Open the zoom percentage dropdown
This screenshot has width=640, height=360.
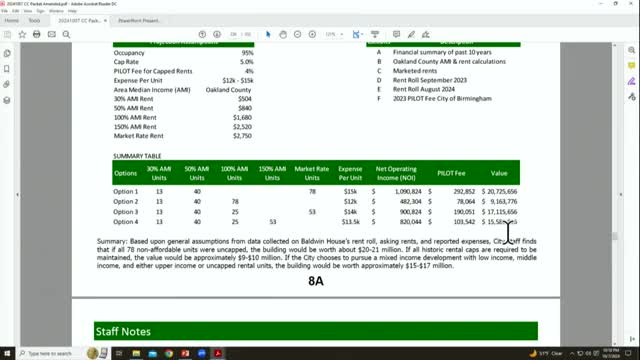pos(334,34)
